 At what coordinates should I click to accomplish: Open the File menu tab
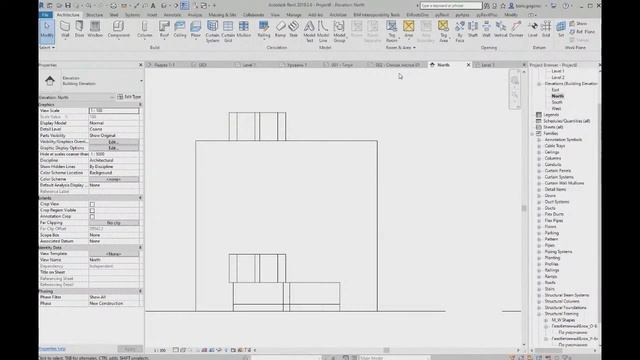46,15
